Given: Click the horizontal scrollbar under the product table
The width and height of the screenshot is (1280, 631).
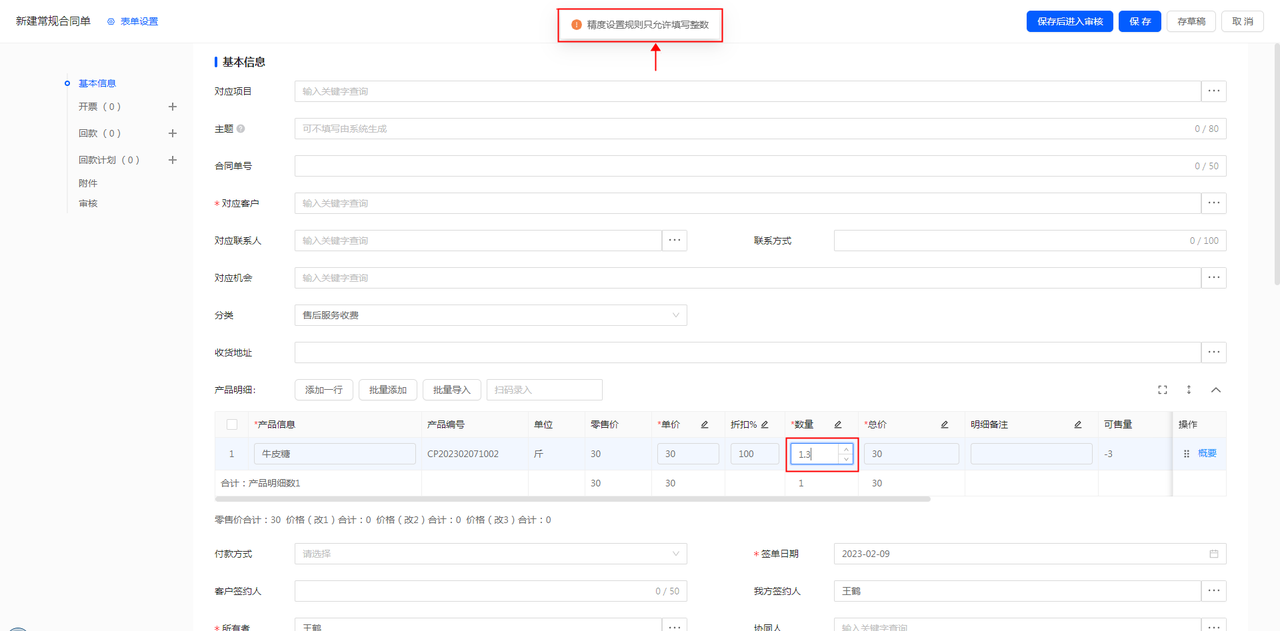Looking at the screenshot, I should [x=572, y=498].
